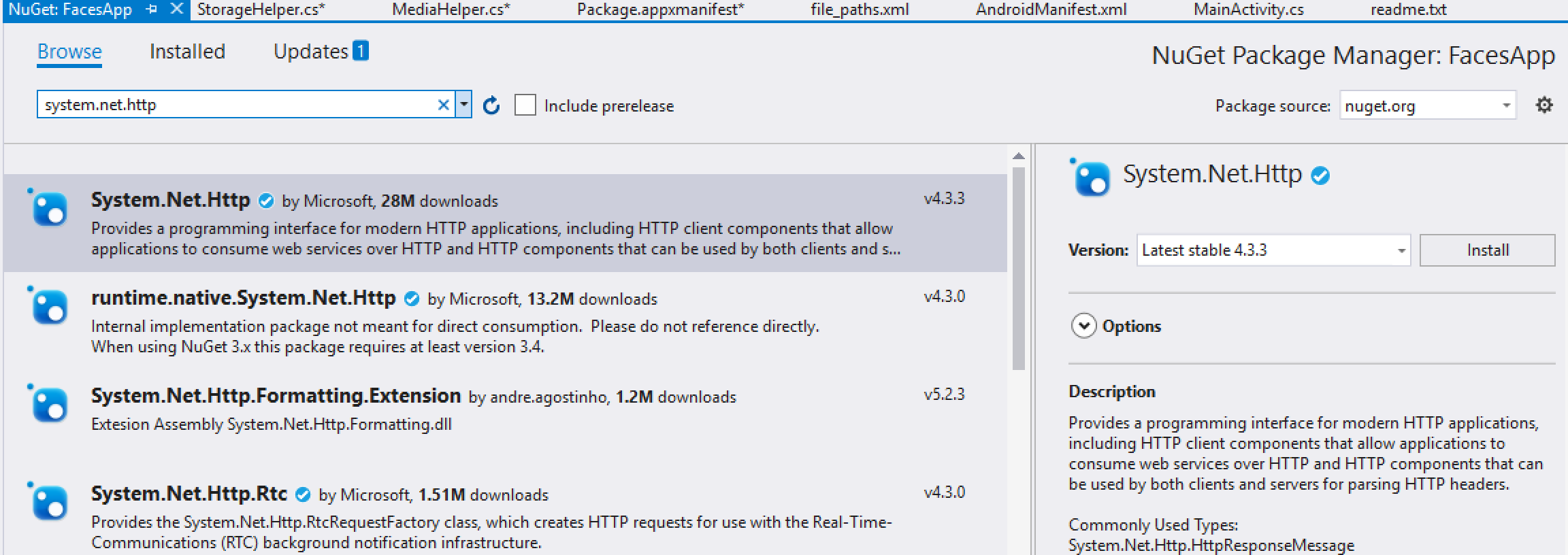Click the Install button
Screen dimensions: 1568x555
[1487, 250]
